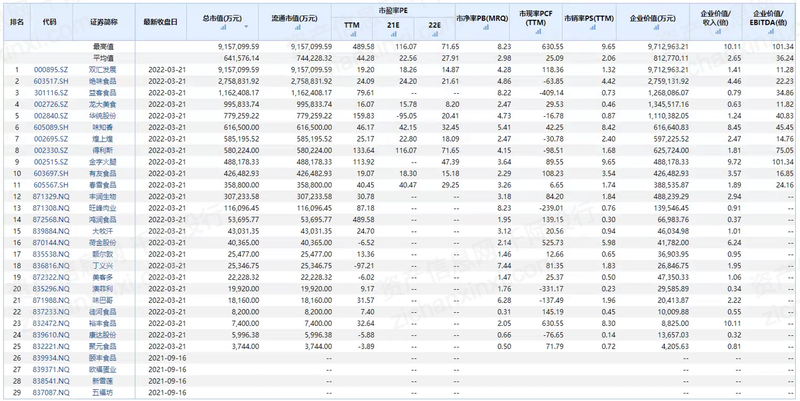Select the 最高值 summary row label
Viewport: 800px width, 401px height.
(101, 46)
